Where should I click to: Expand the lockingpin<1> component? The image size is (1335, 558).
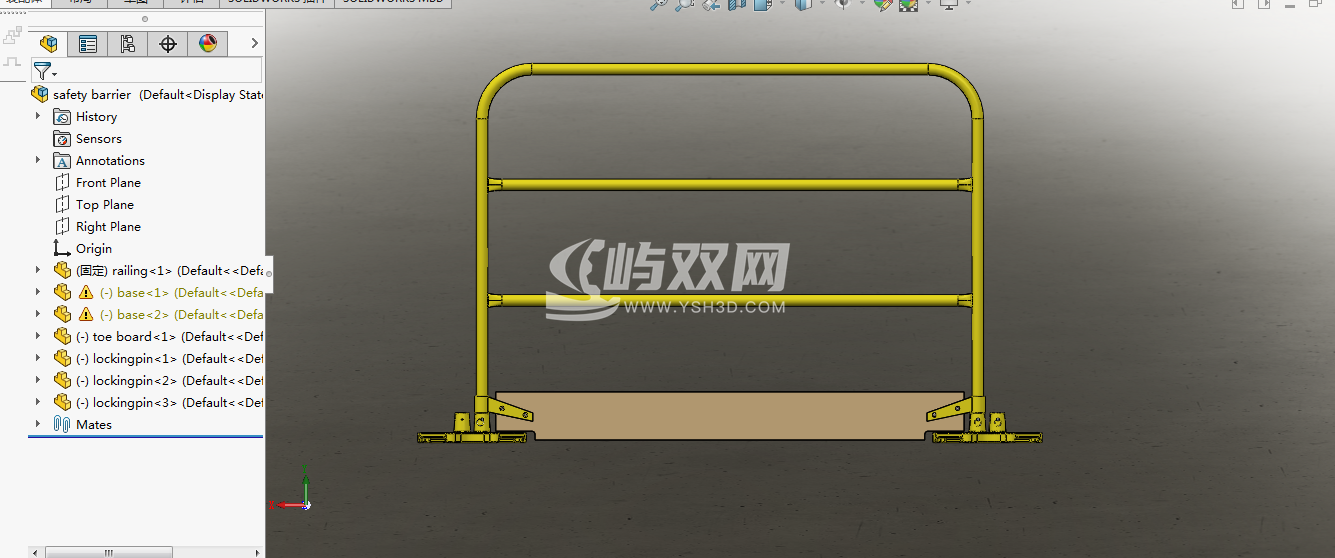pos(38,358)
